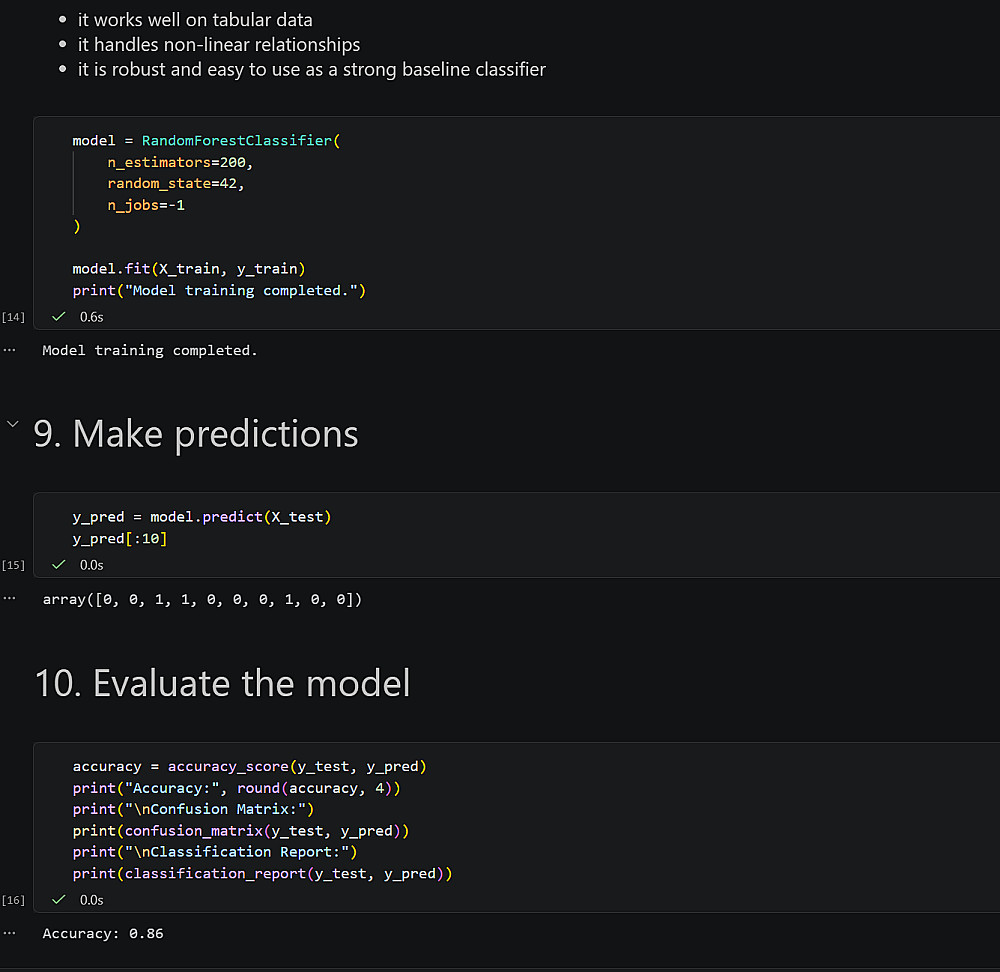Open output actions ellipsis beside array output
Image resolution: width=1000 pixels, height=972 pixels.
(10, 599)
